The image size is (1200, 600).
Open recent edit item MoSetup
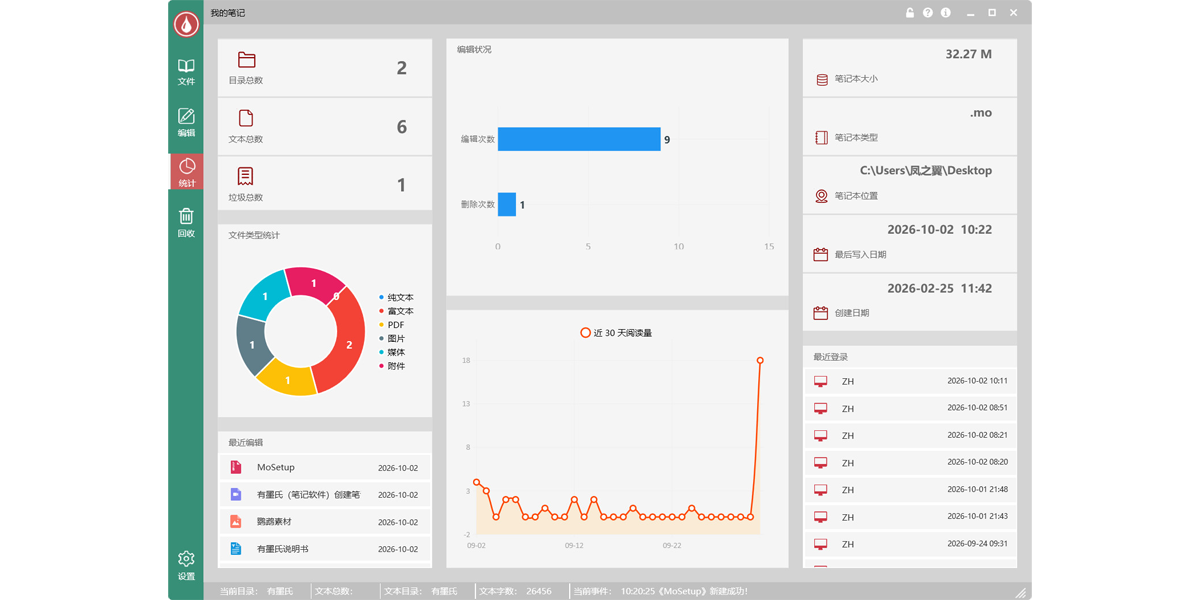[325, 467]
